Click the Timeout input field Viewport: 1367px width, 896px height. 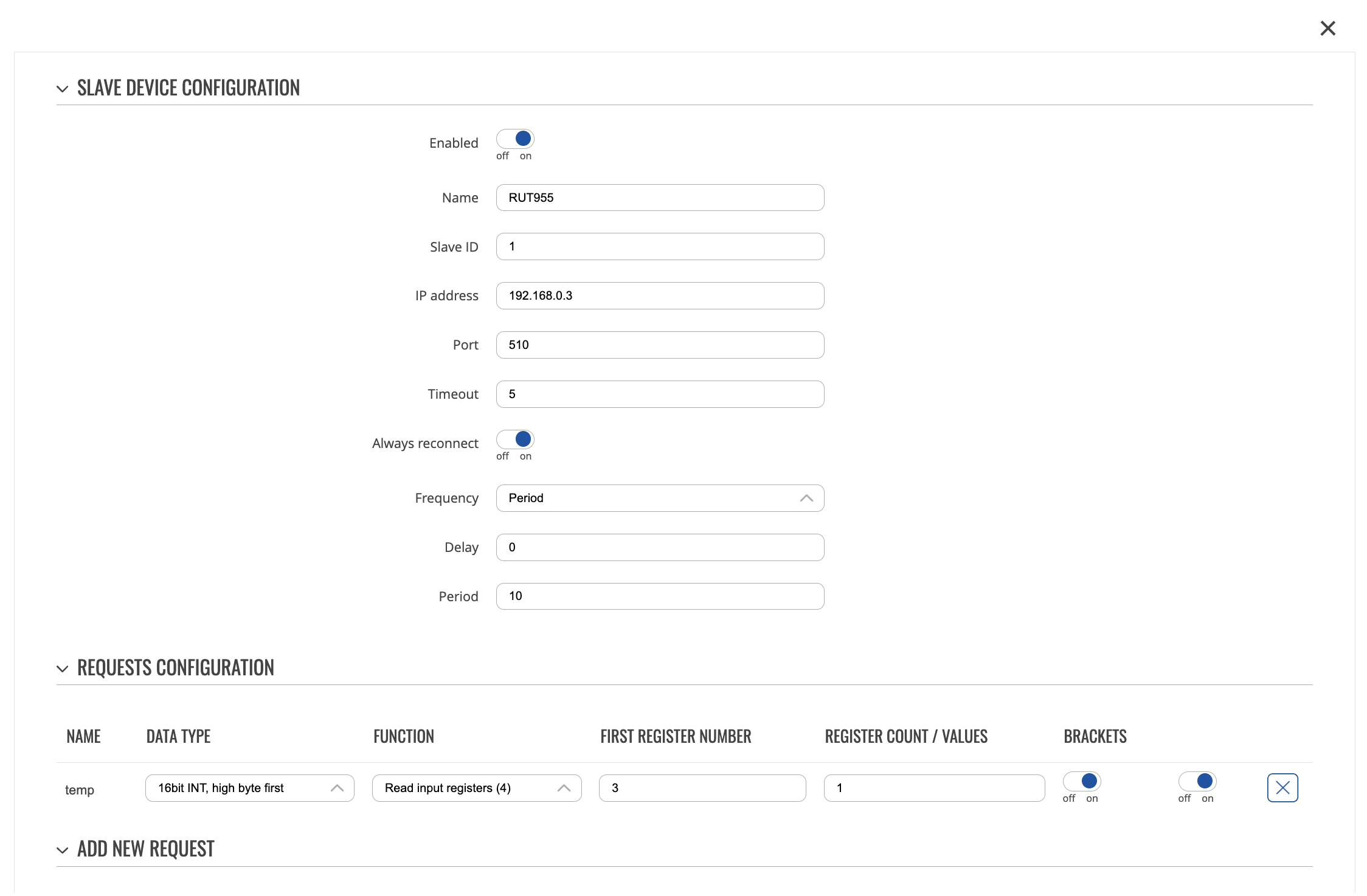(x=660, y=395)
